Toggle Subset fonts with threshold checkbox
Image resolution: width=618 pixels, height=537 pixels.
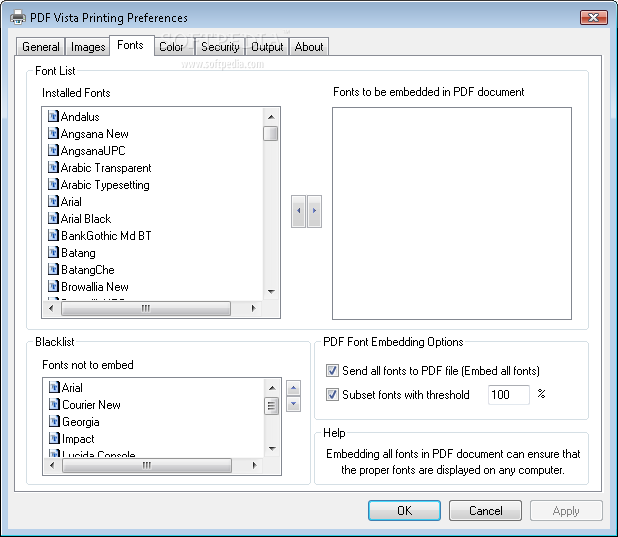[x=332, y=394]
